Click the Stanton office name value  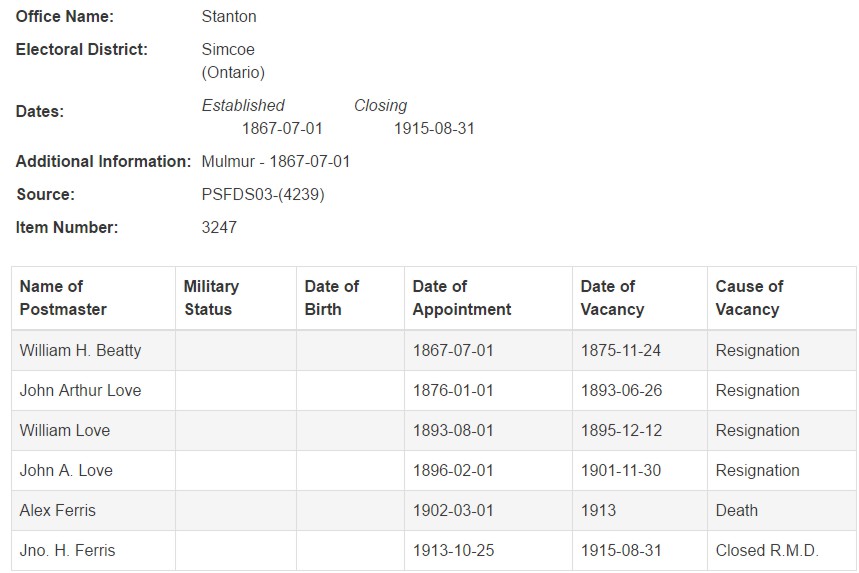pos(229,17)
